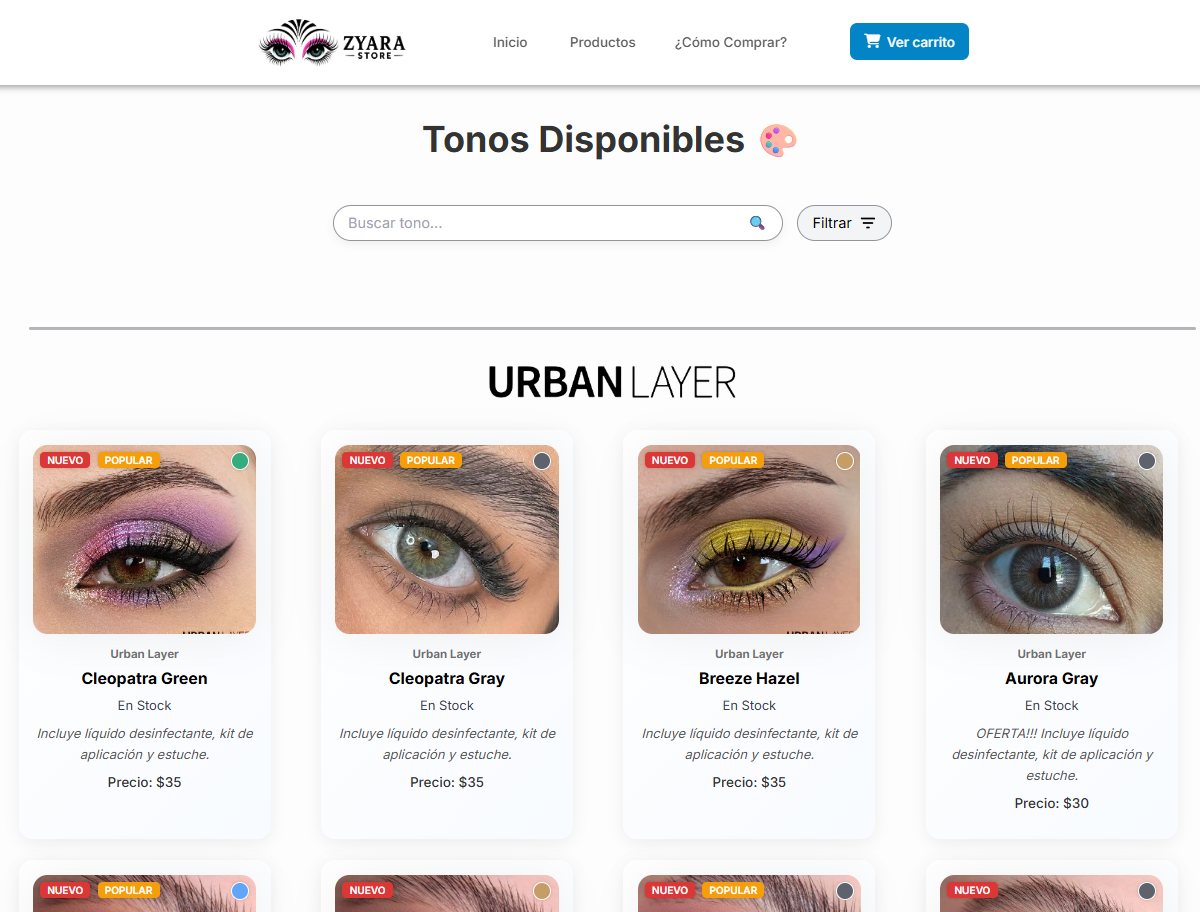Open the Filtrar filter options
The height and width of the screenshot is (912, 1200).
pyautogui.click(x=844, y=223)
